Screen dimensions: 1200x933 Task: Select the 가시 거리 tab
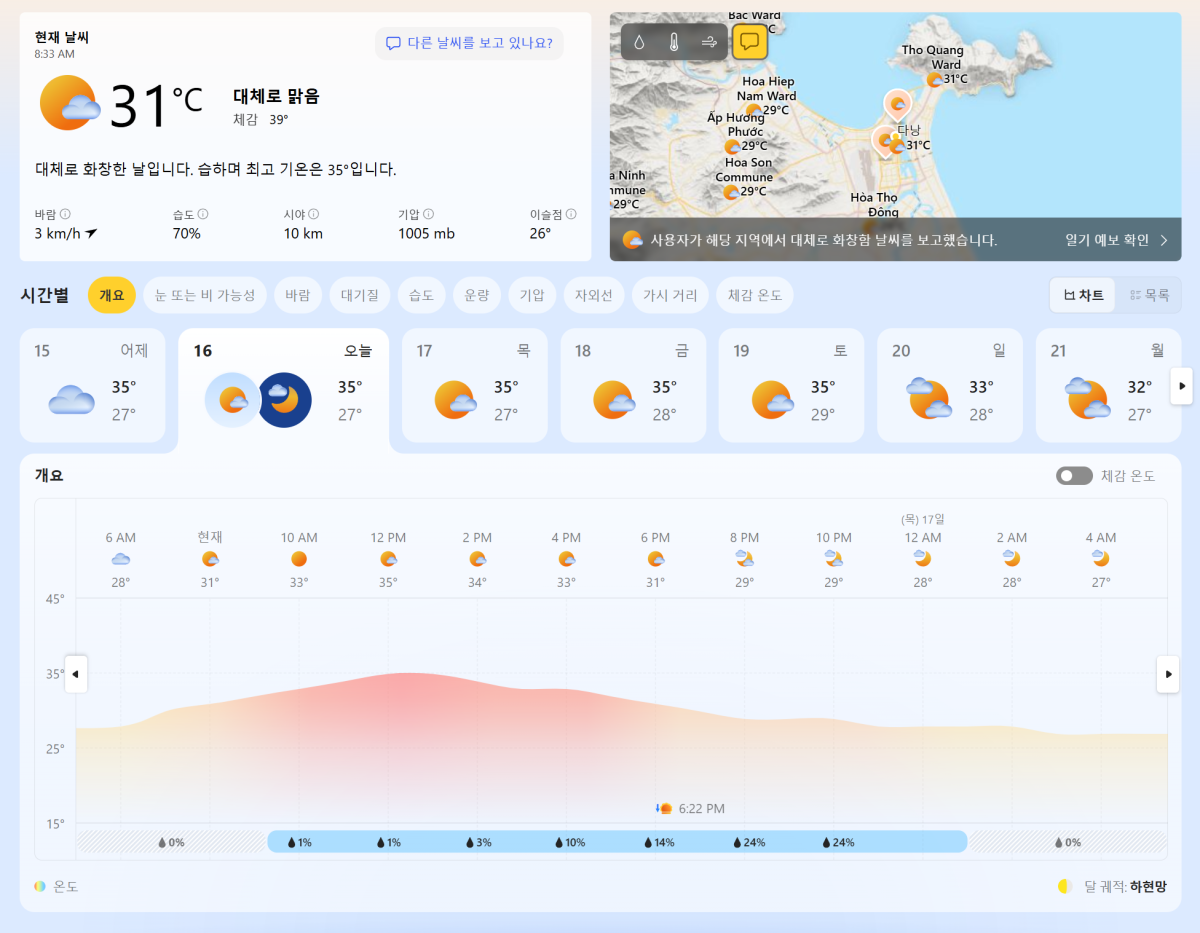(x=670, y=295)
